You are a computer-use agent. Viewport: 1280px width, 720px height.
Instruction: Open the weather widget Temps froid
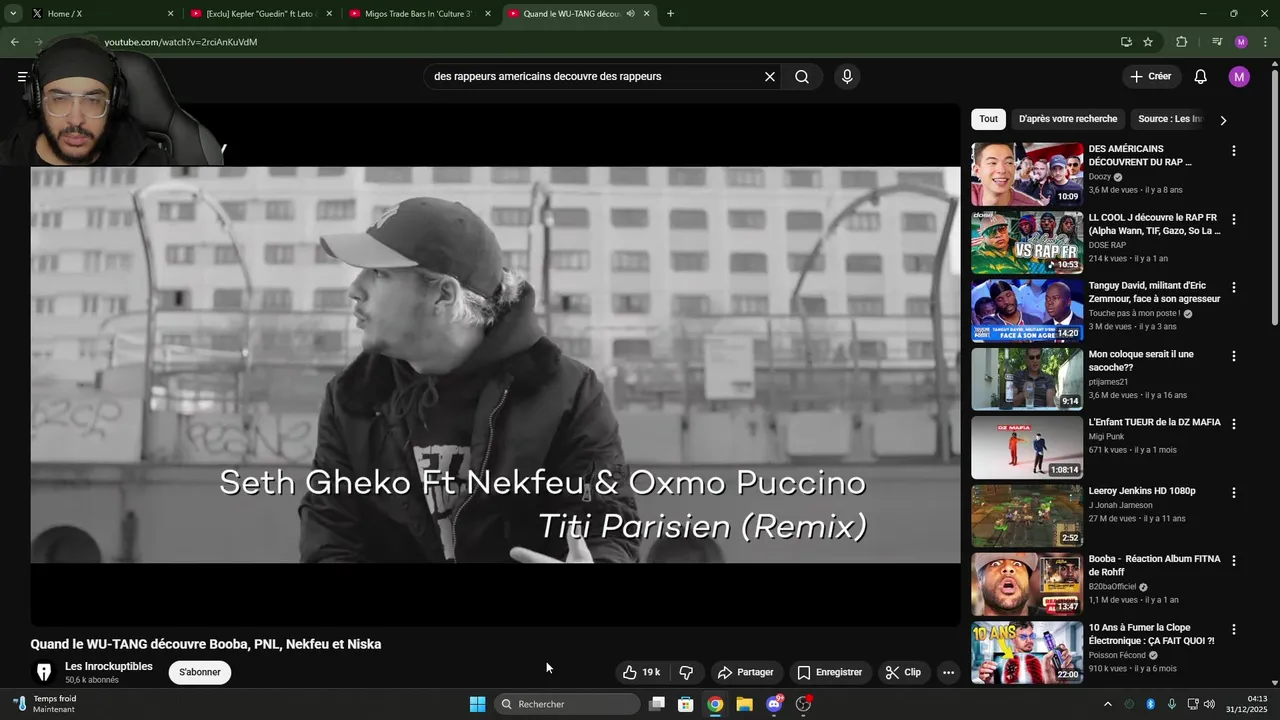(45, 704)
